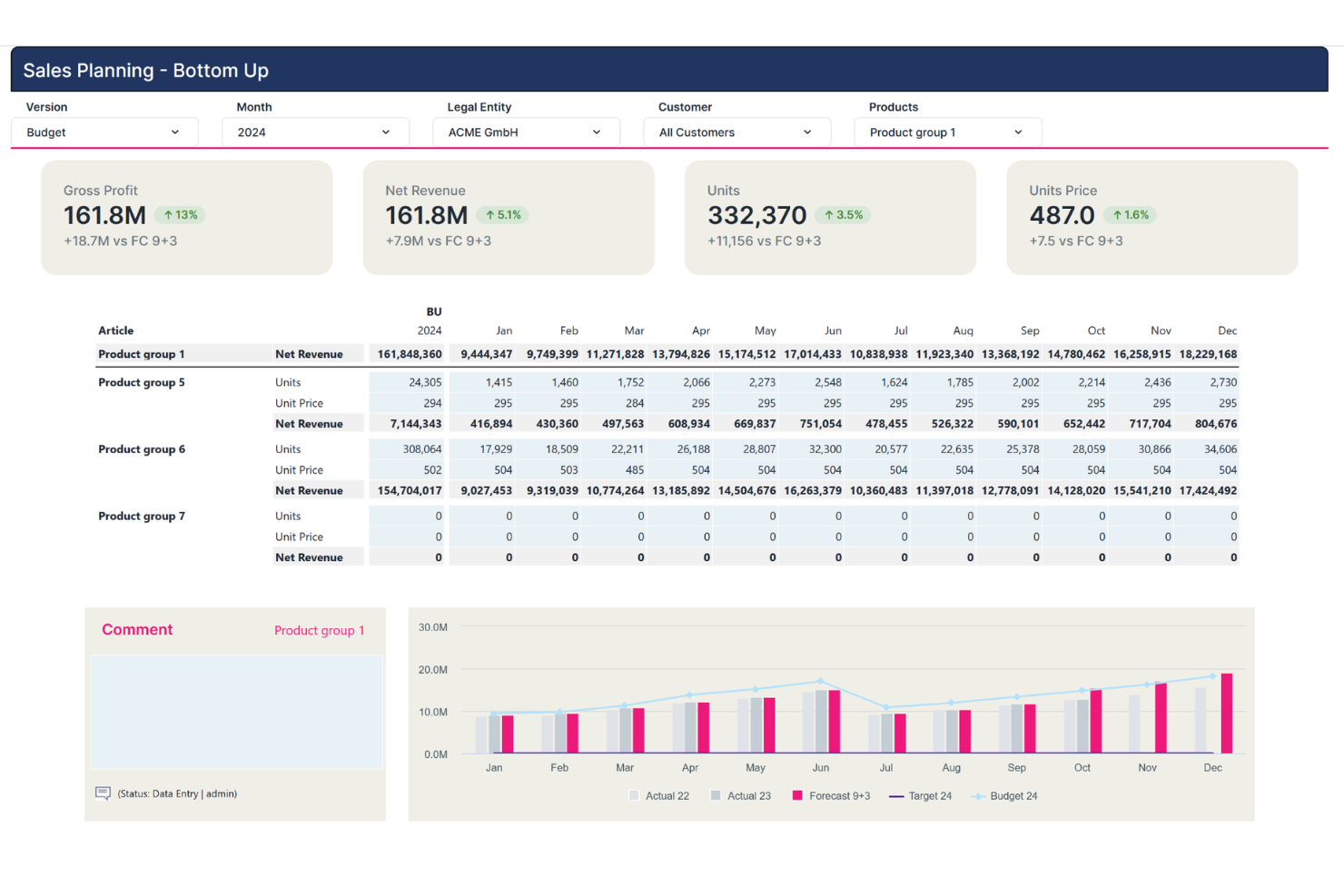Click the Units Price 1.6% trend badge
Screen dimensions: 1344x896
pyautogui.click(x=1130, y=215)
